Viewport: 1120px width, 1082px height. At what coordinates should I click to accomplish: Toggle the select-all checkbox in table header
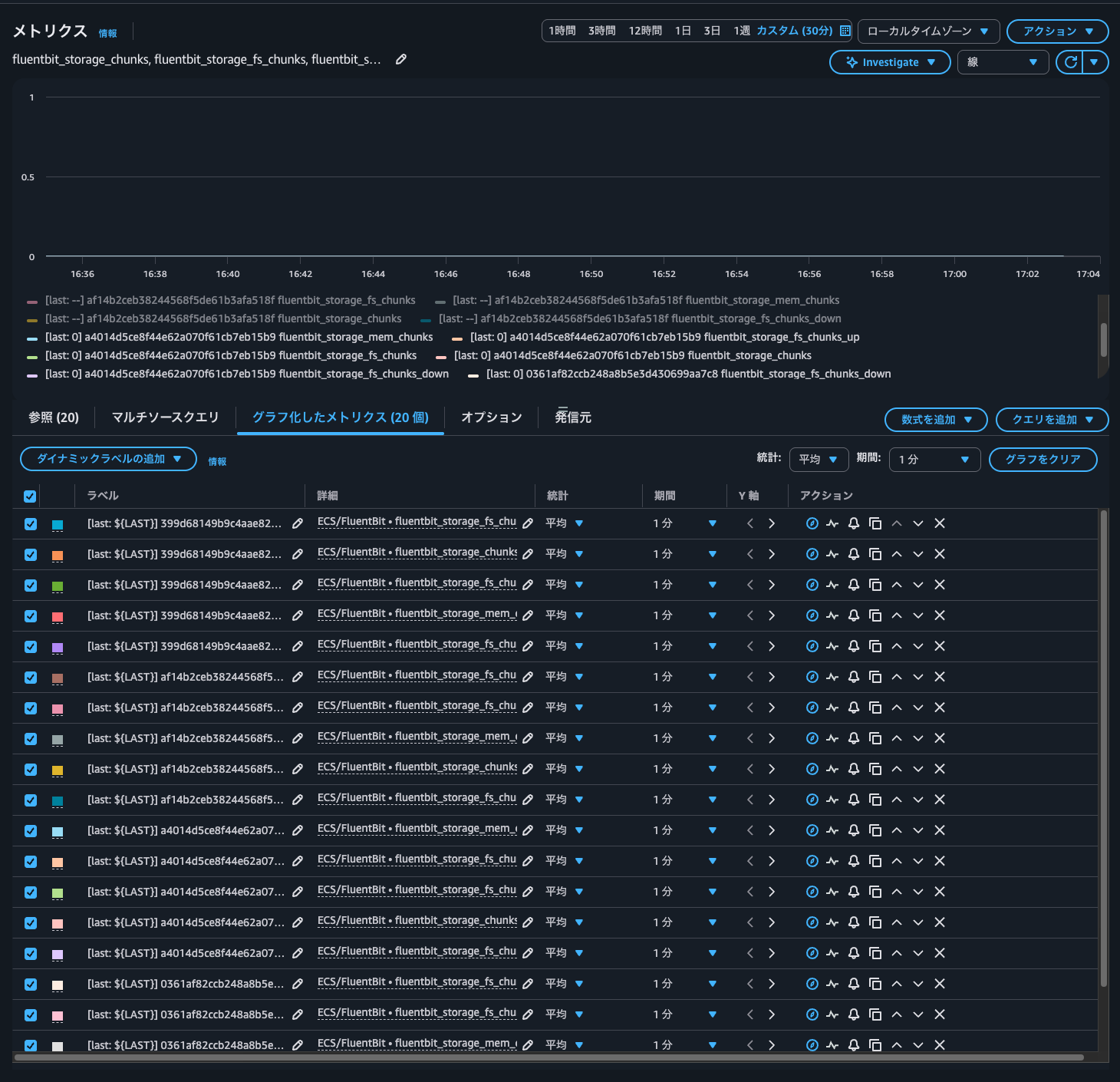[x=30, y=496]
